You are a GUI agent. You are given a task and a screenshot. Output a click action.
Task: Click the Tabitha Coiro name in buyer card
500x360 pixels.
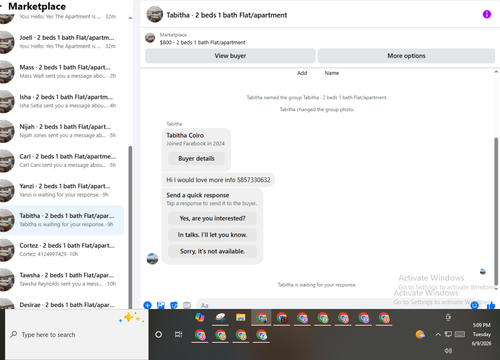pyautogui.click(x=185, y=135)
